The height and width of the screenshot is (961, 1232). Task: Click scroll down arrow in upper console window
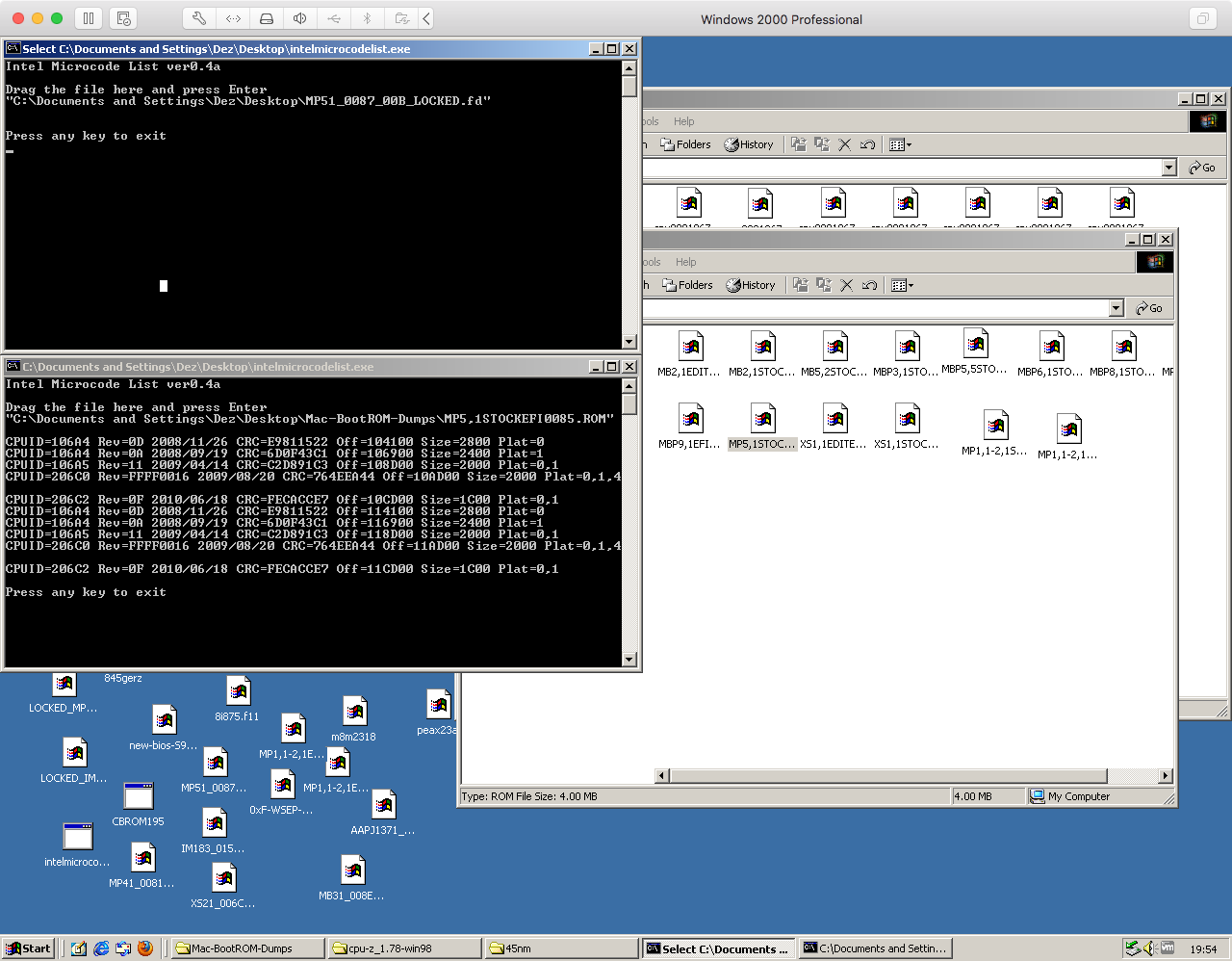click(629, 342)
